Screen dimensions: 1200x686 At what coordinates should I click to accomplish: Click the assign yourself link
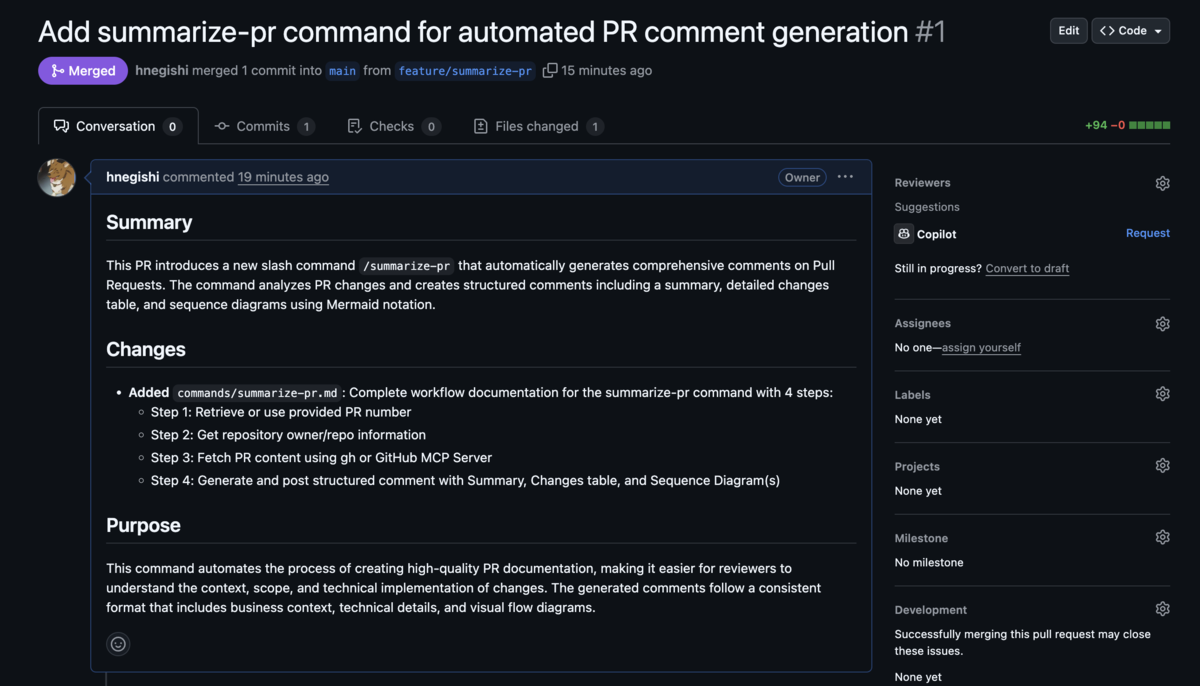pos(981,348)
